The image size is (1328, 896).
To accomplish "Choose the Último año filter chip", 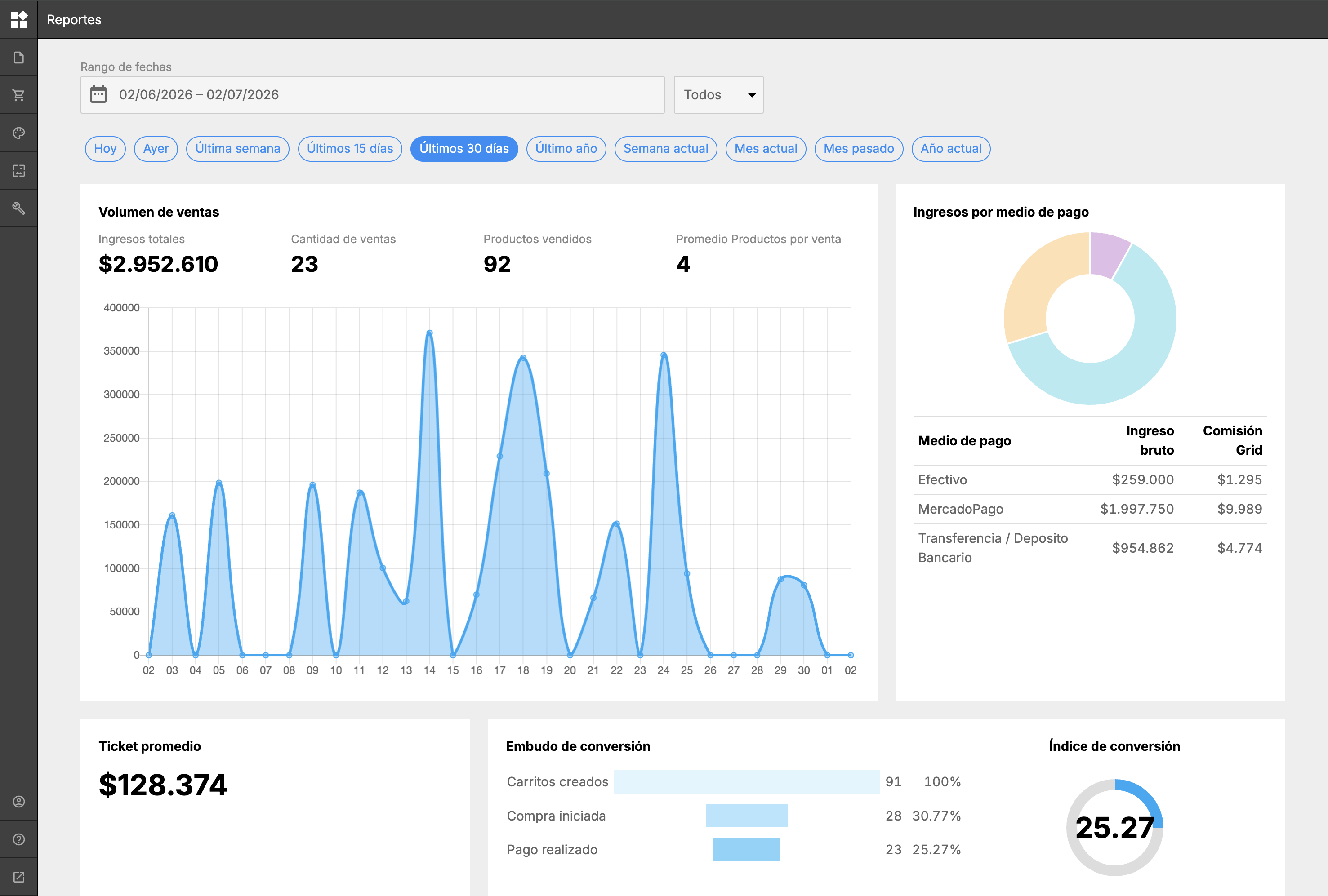I will pos(566,149).
